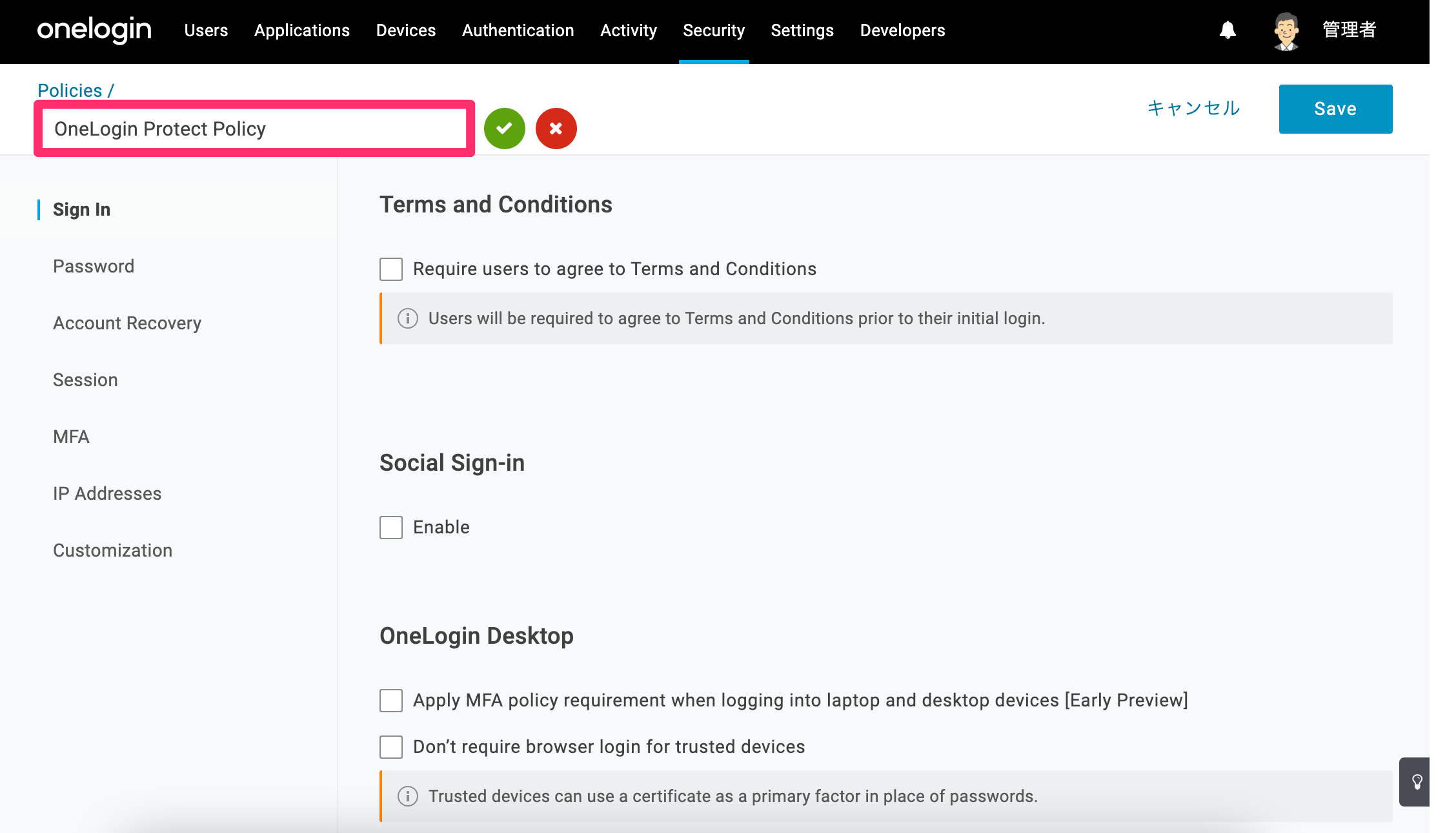Select the IP Addresses section
The image size is (1456, 833).
pos(107,494)
